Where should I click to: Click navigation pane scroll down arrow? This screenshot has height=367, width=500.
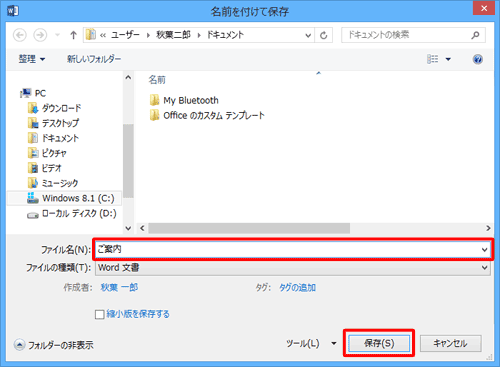coord(128,228)
